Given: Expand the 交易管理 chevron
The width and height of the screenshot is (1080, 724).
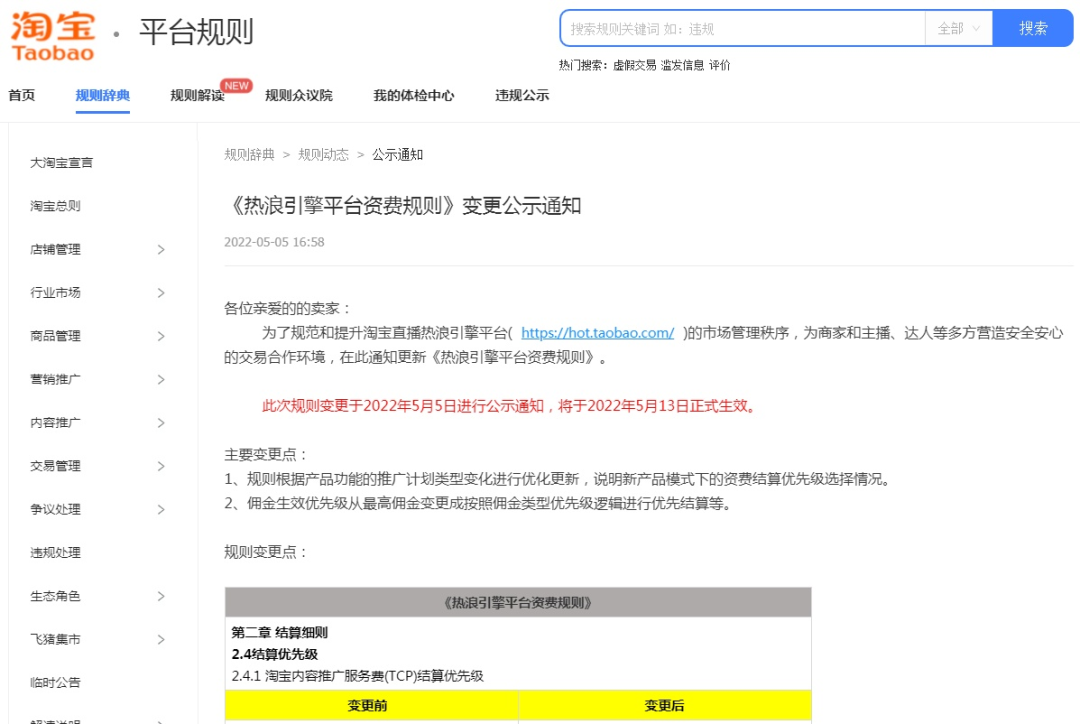Looking at the screenshot, I should [160, 466].
